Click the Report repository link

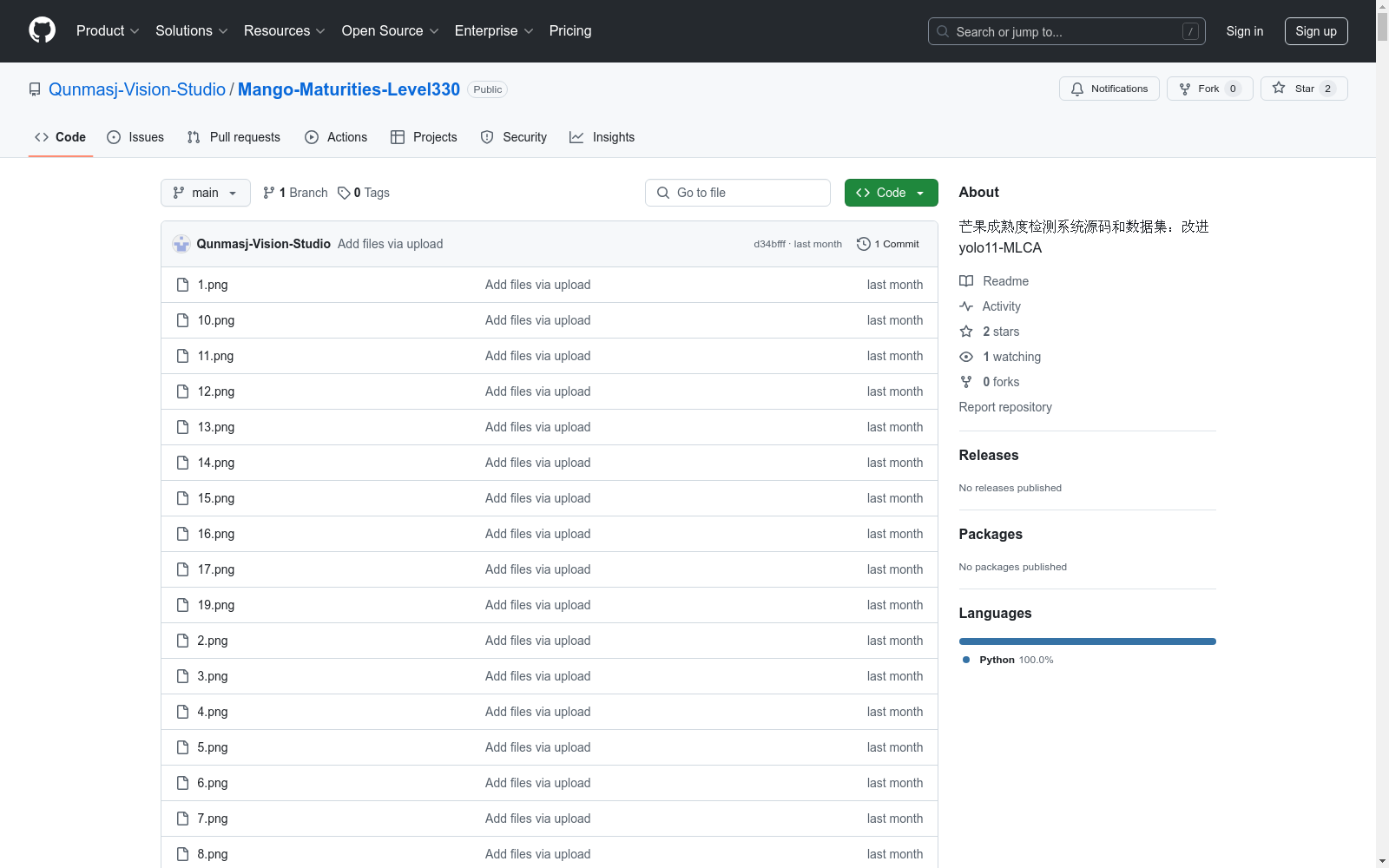(1005, 407)
